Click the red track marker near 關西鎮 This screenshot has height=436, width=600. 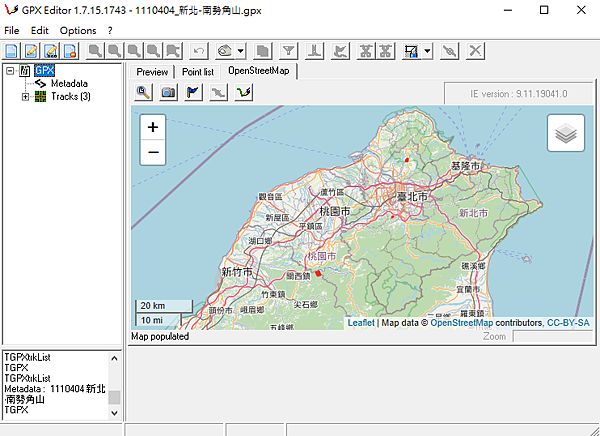pos(318,273)
